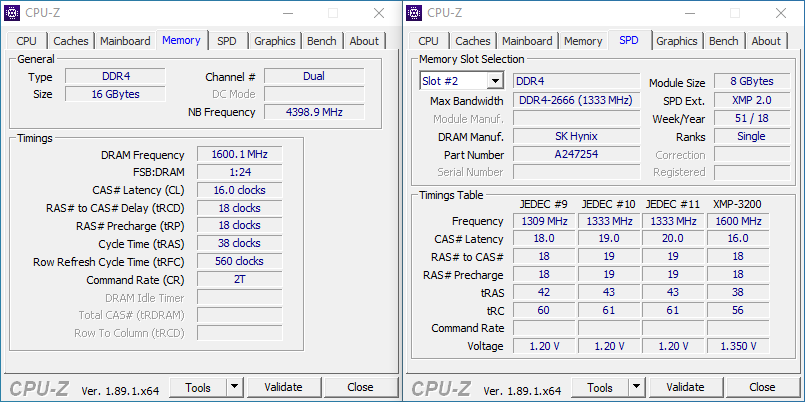
Task: Click the empty Serial Number field
Action: [x=577, y=172]
